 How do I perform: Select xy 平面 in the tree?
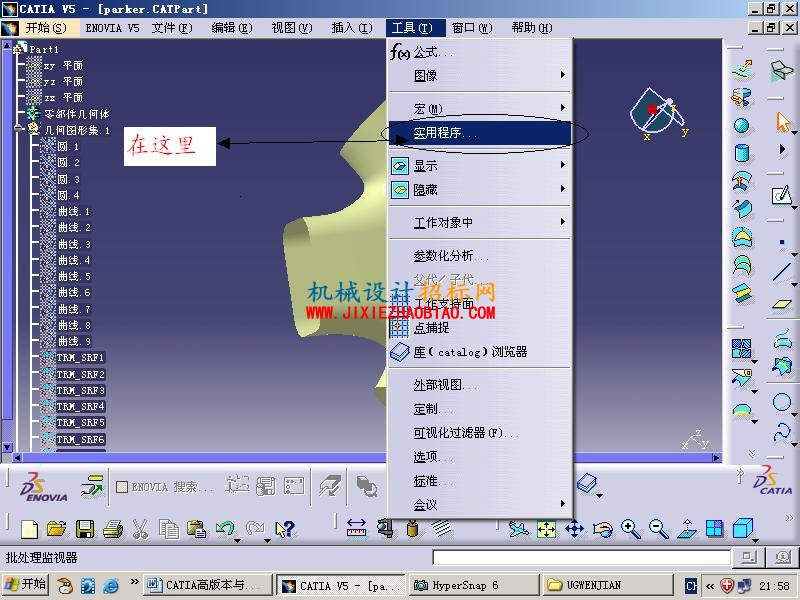click(x=63, y=66)
